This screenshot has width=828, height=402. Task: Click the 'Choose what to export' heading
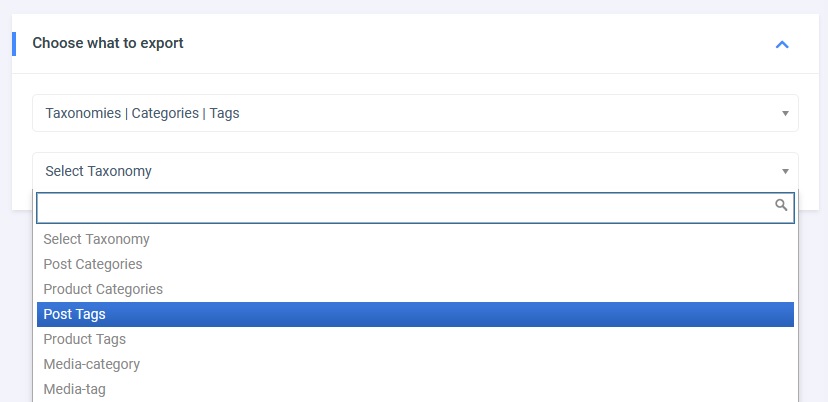click(108, 44)
